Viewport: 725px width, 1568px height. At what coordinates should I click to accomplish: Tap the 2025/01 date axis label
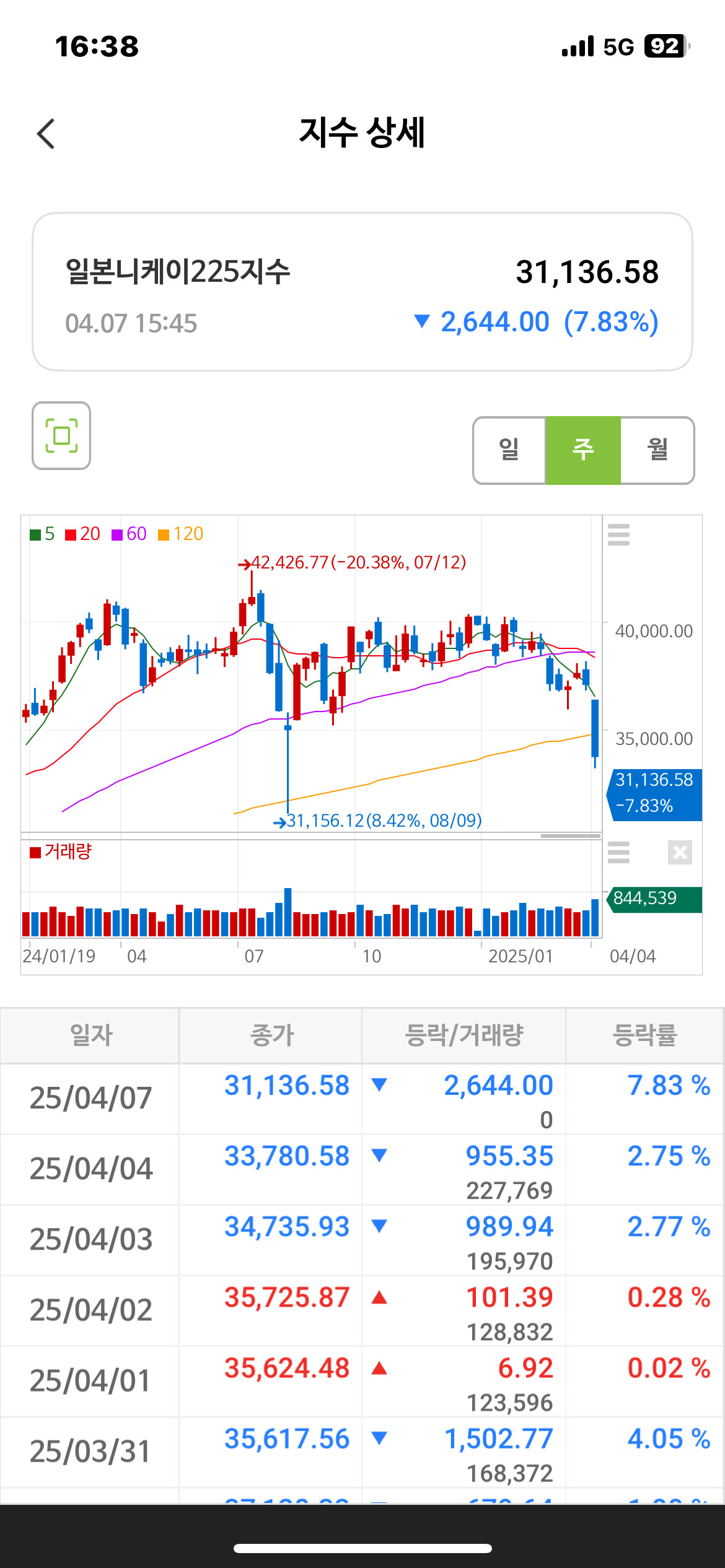click(521, 956)
